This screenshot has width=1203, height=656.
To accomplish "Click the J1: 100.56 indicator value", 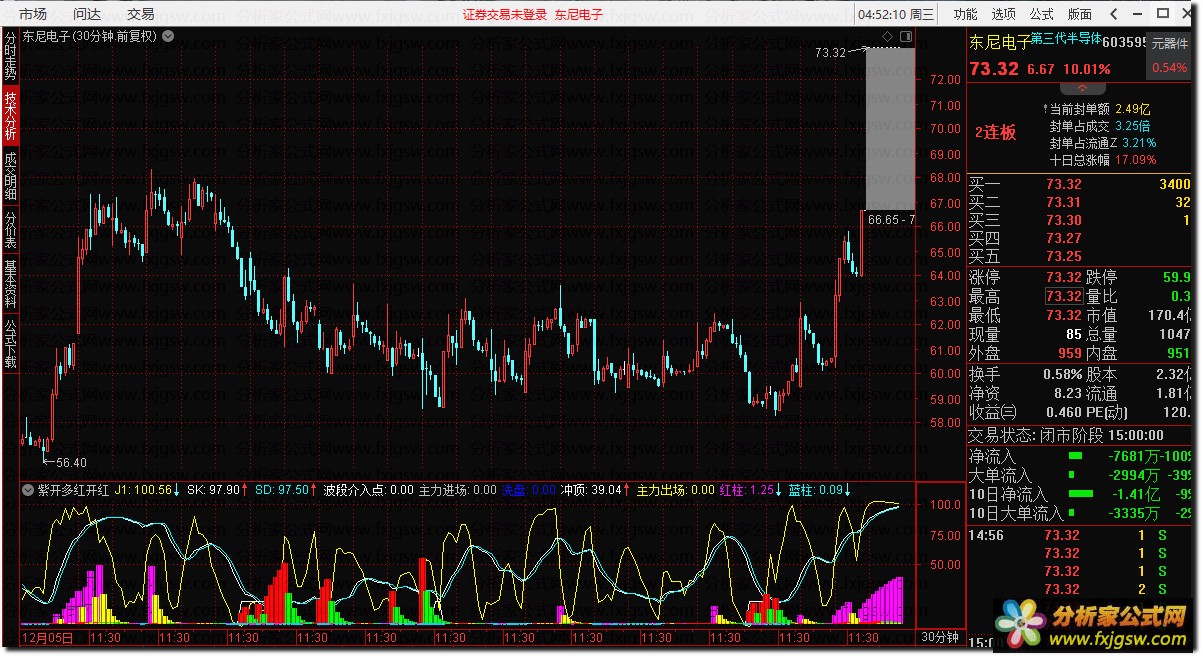I will tap(147, 490).
